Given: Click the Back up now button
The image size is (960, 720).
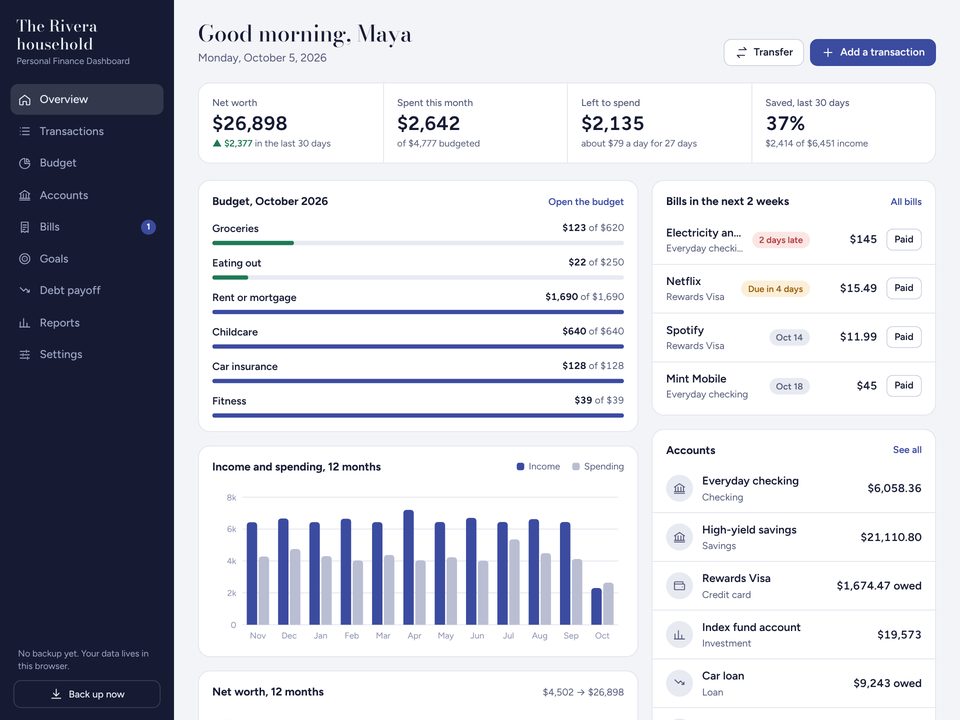Looking at the screenshot, I should (87, 694).
